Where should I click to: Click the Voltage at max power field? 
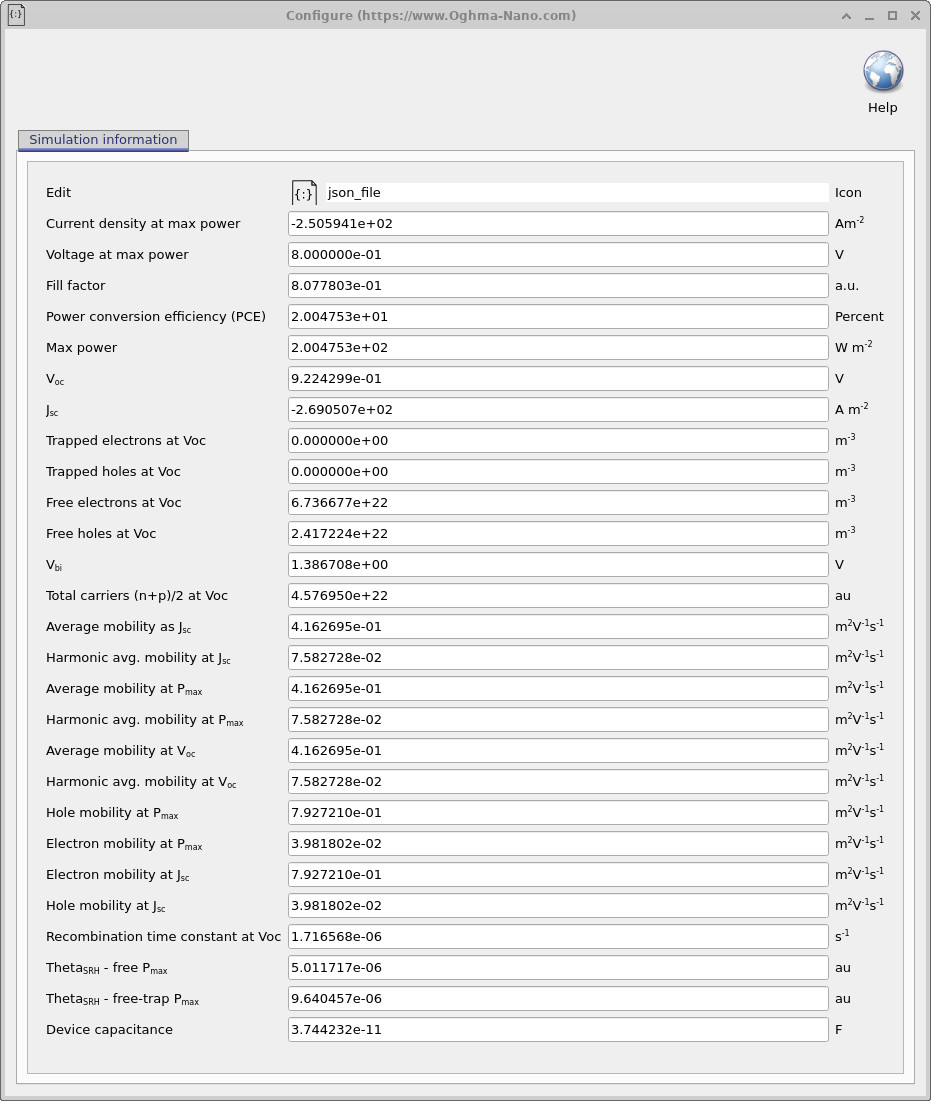(558, 254)
